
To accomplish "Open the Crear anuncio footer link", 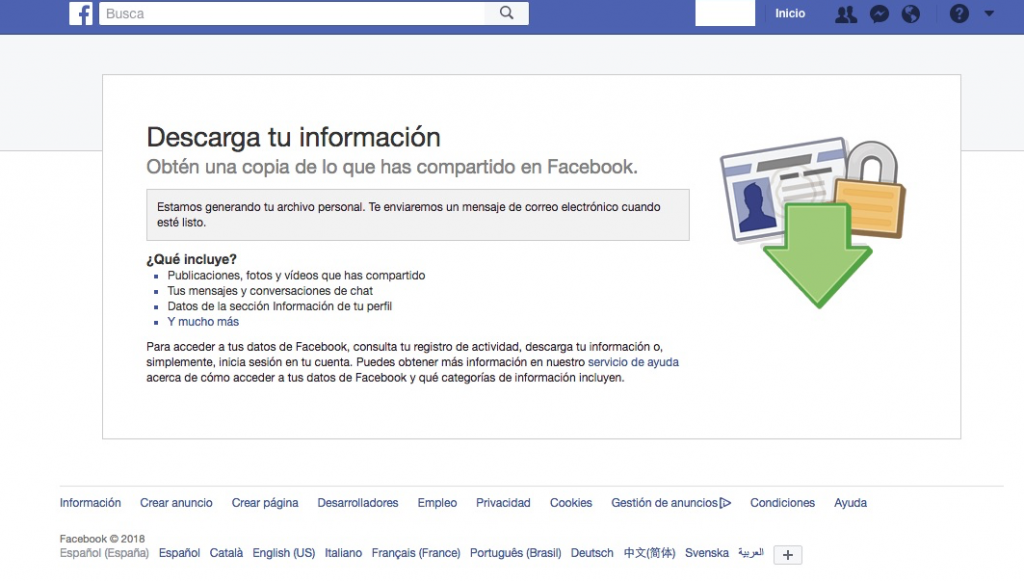I will click(176, 502).
